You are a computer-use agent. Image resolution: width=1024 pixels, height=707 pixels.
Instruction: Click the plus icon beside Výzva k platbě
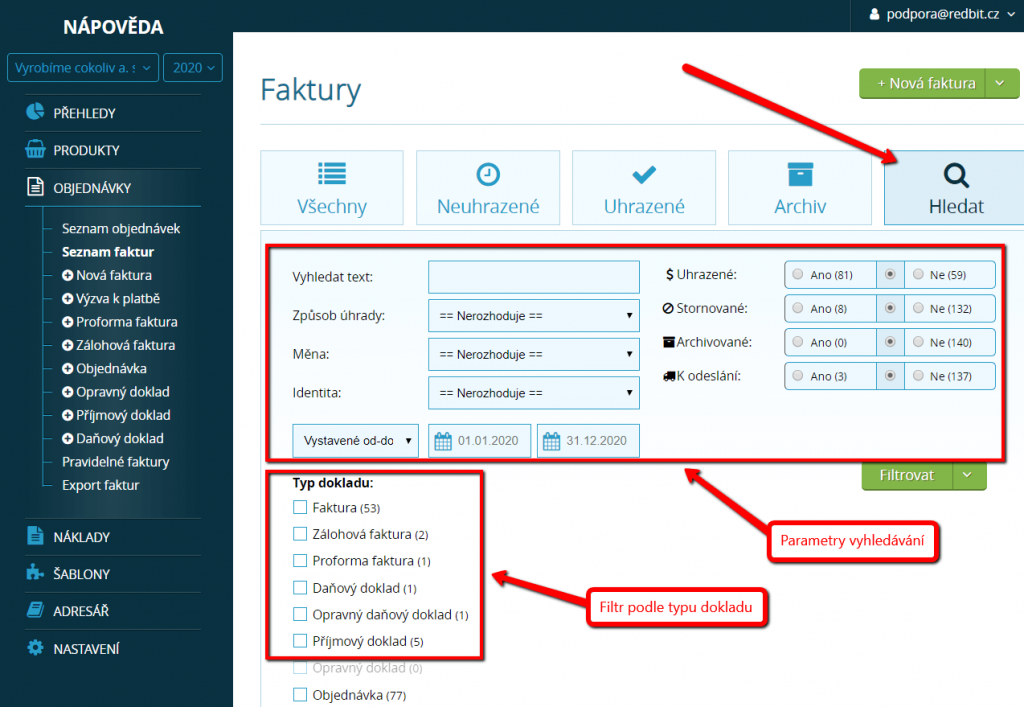coord(67,299)
